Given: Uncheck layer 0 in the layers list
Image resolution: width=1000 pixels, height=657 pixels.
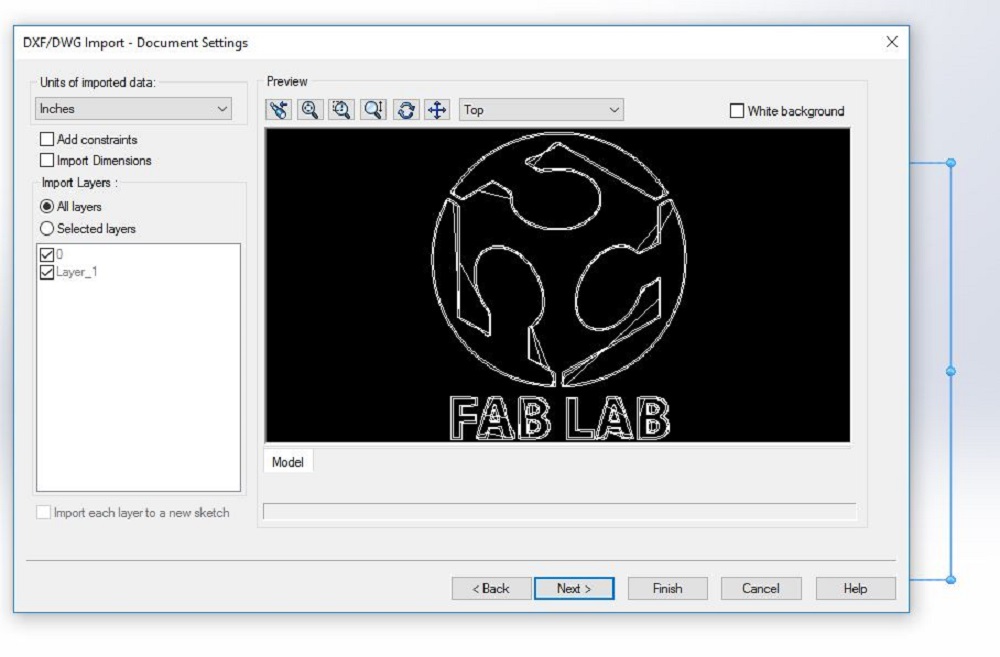Looking at the screenshot, I should [x=47, y=255].
